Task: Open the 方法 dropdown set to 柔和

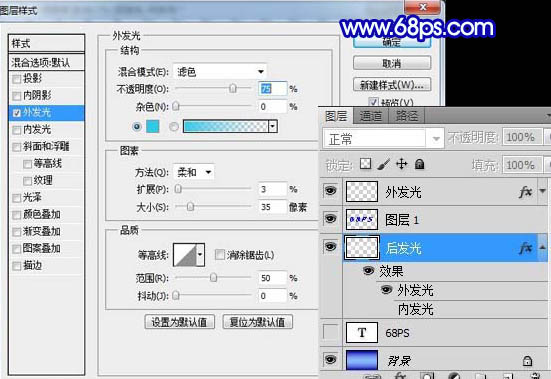Action: point(194,172)
